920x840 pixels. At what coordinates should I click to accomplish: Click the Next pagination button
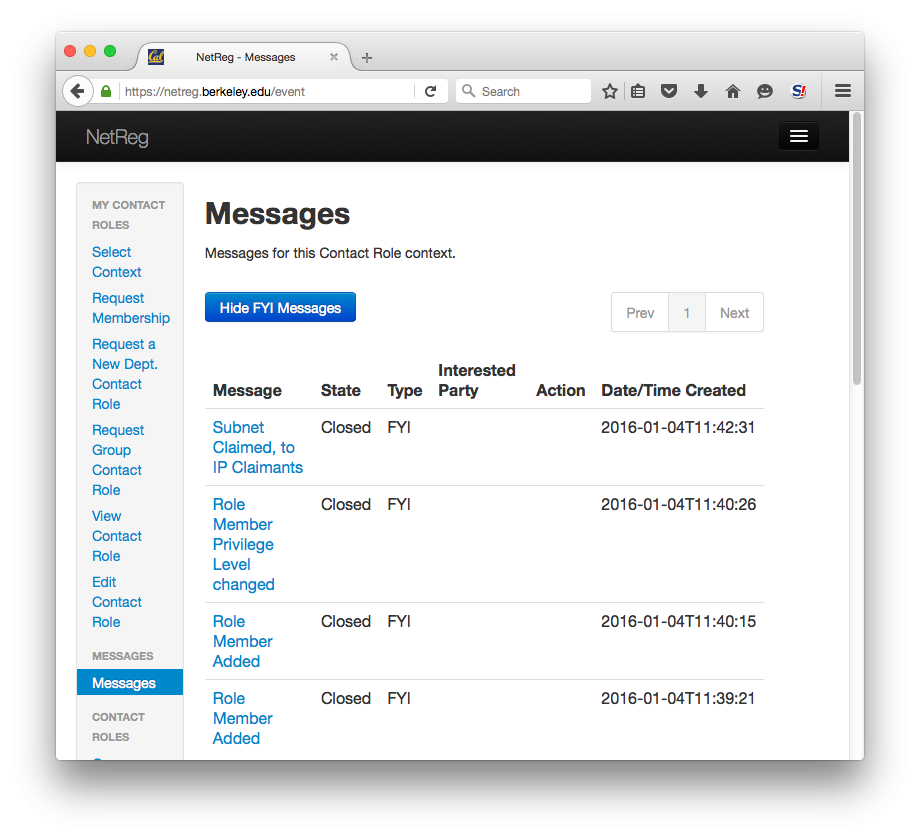(735, 313)
